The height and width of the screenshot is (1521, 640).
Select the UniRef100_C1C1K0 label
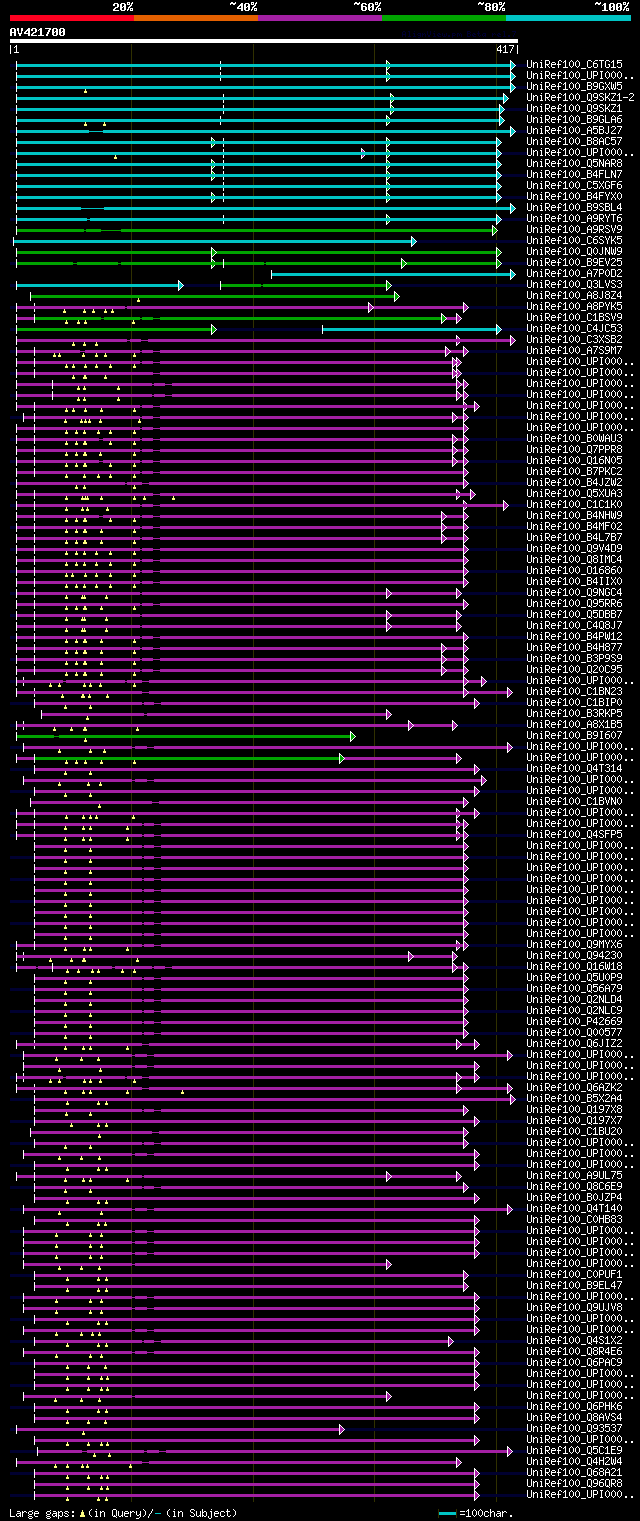[x=573, y=504]
